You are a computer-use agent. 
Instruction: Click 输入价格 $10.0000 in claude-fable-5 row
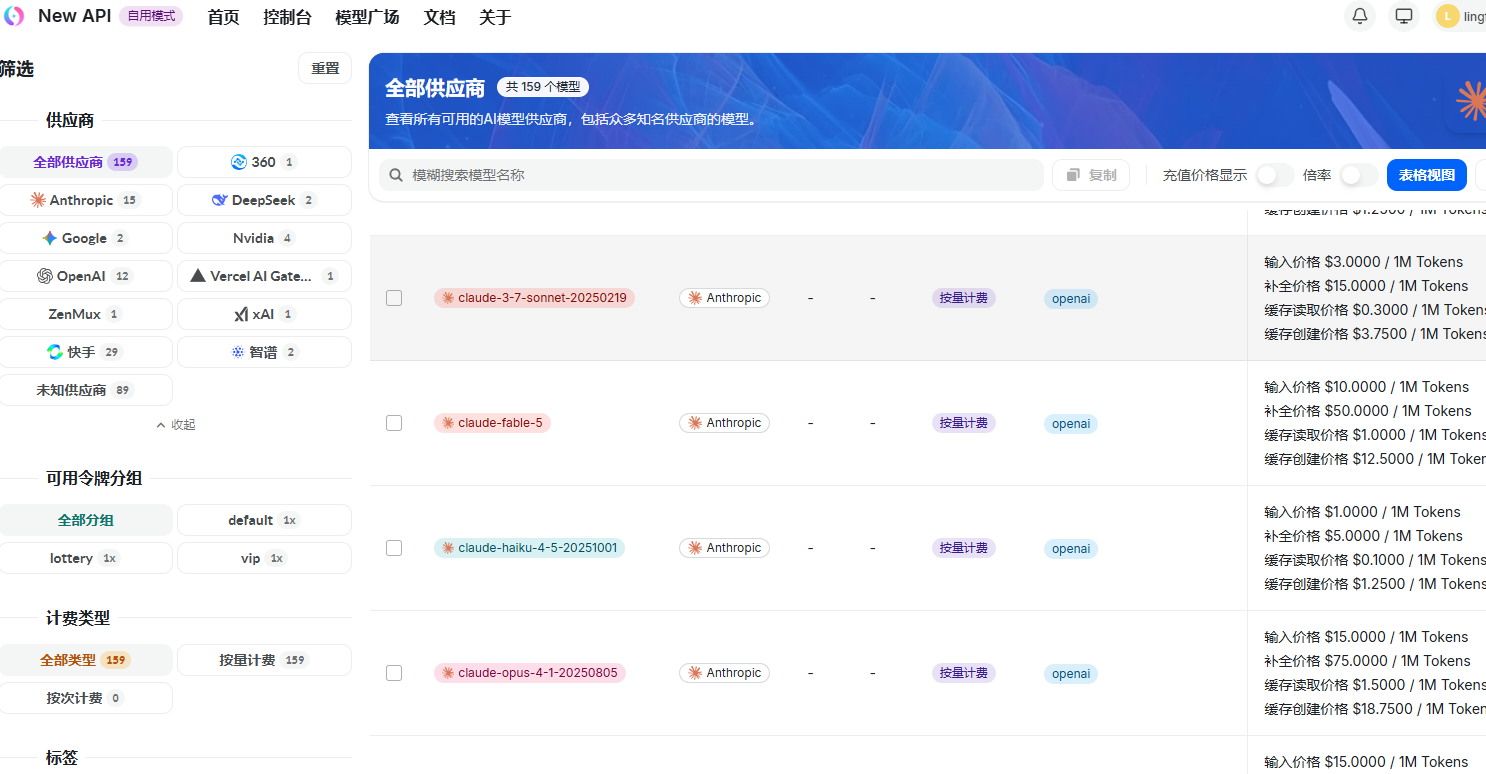pyautogui.click(x=1366, y=387)
